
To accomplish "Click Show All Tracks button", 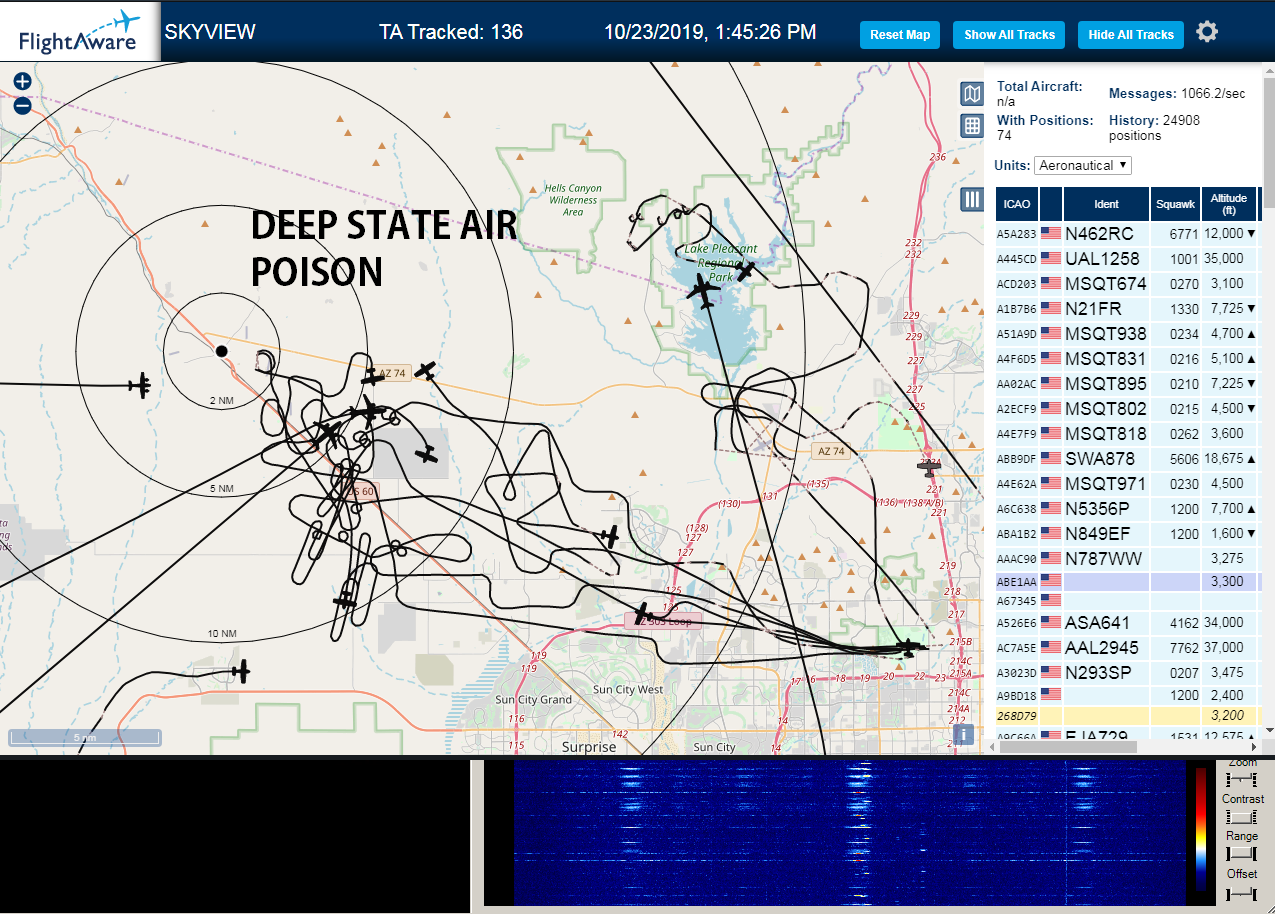I will 1009,34.
